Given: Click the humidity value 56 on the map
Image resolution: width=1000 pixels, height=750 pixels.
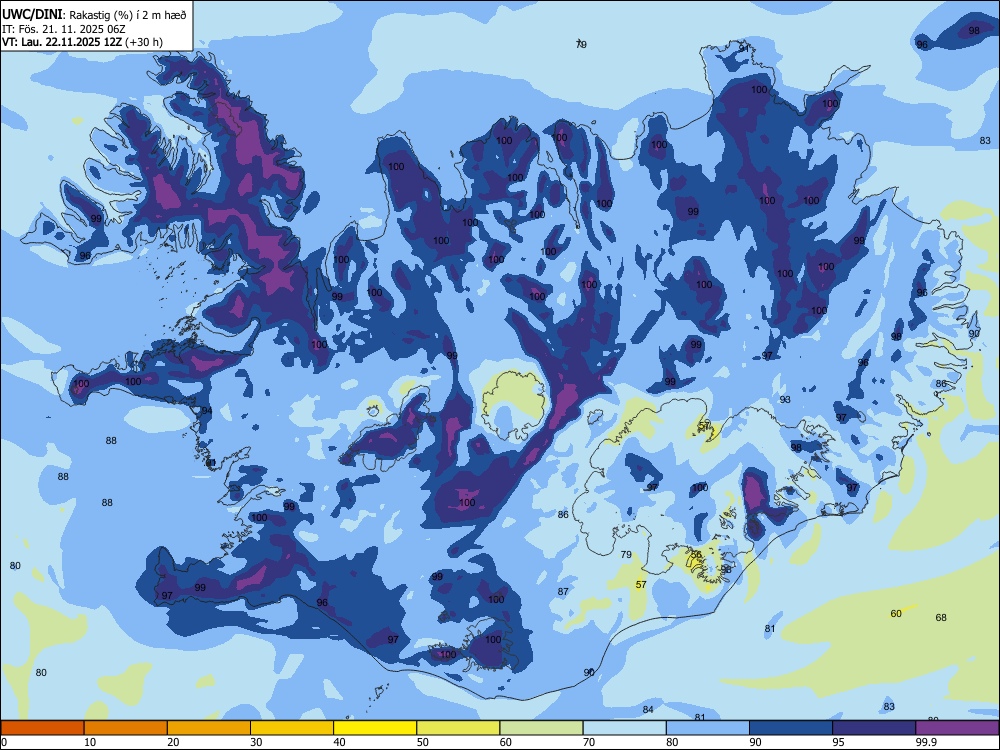Looking at the screenshot, I should pos(696,555).
